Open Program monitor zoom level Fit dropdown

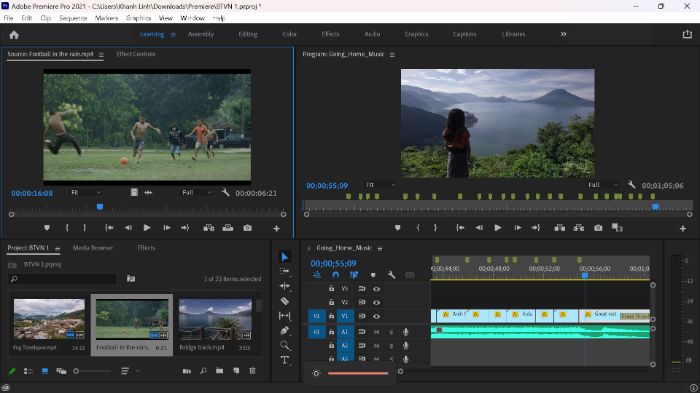[380, 185]
